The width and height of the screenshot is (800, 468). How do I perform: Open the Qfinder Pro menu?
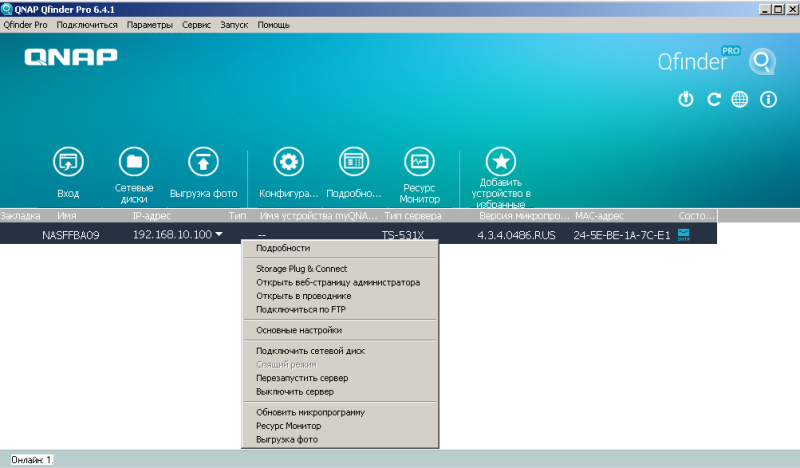[25, 24]
